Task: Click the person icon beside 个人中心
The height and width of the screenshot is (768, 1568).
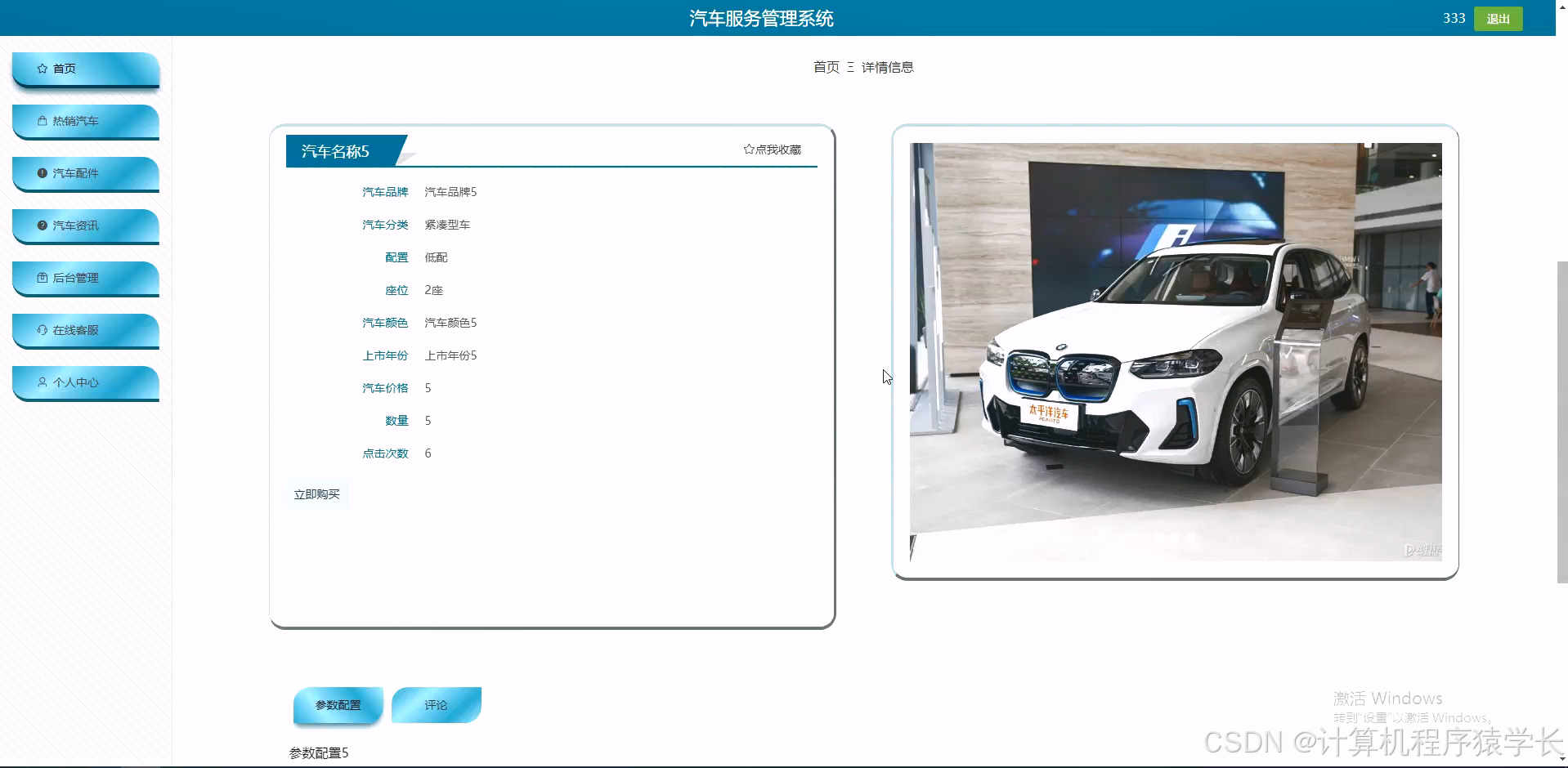Action: [x=42, y=382]
